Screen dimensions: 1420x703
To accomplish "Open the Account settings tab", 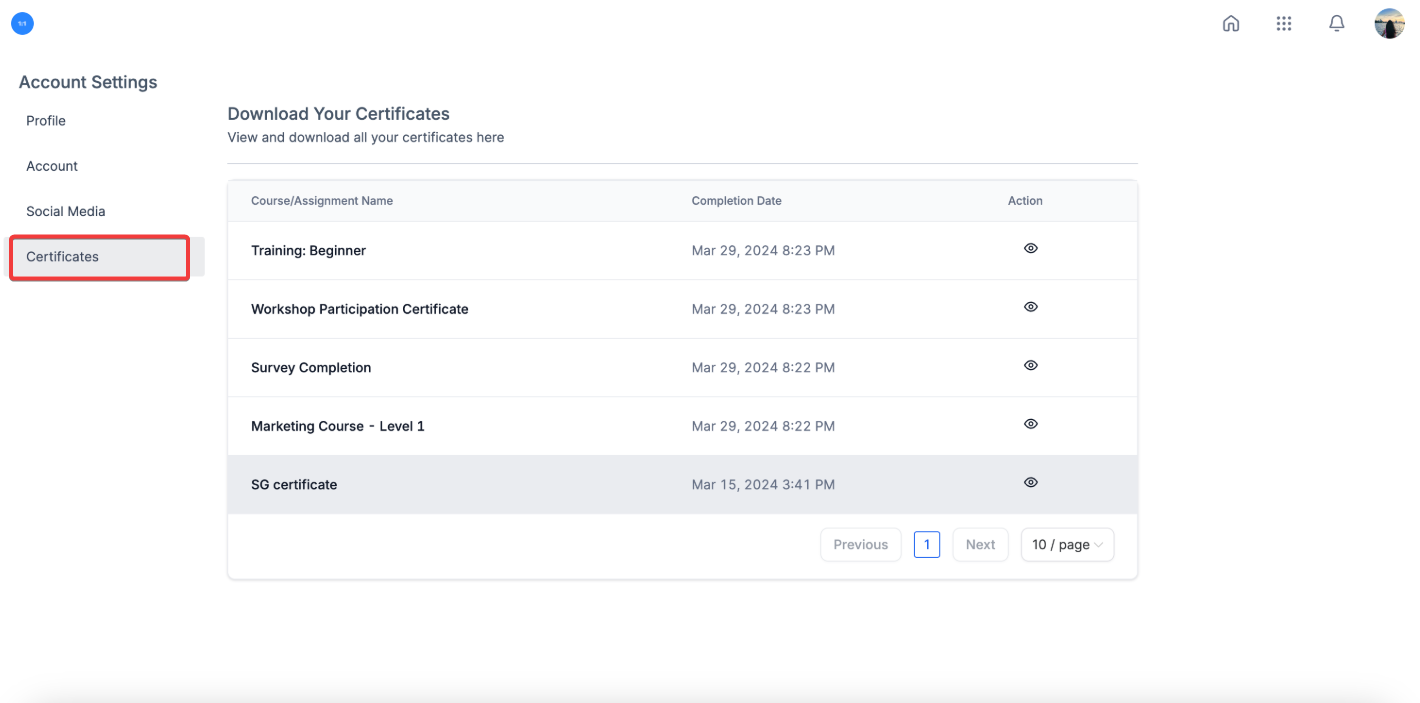I will click(52, 166).
